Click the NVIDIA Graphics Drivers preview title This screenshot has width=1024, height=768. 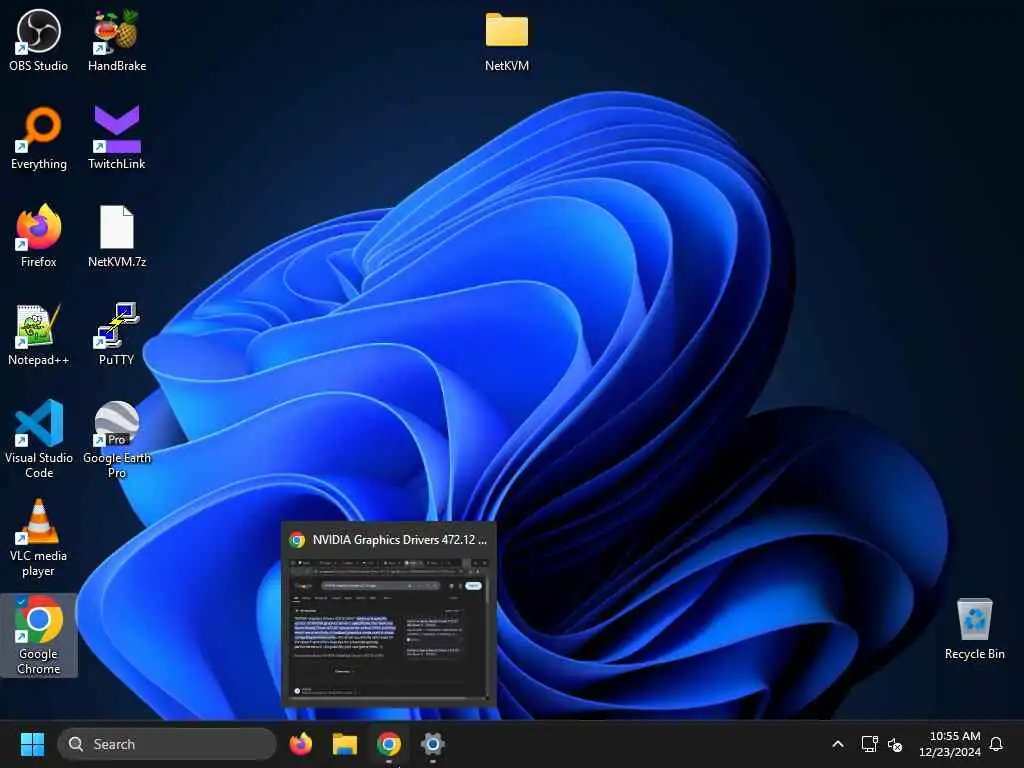click(x=400, y=540)
